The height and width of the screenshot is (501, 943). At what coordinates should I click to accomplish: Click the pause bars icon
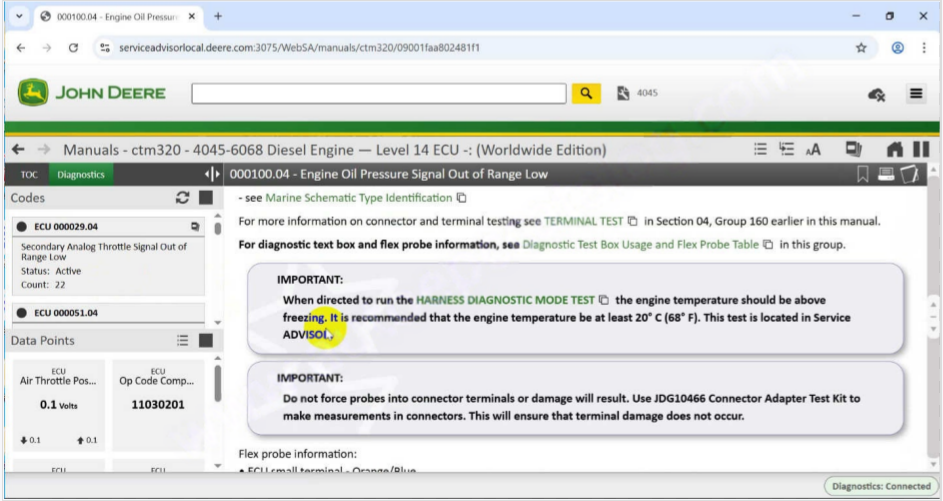click(921, 149)
